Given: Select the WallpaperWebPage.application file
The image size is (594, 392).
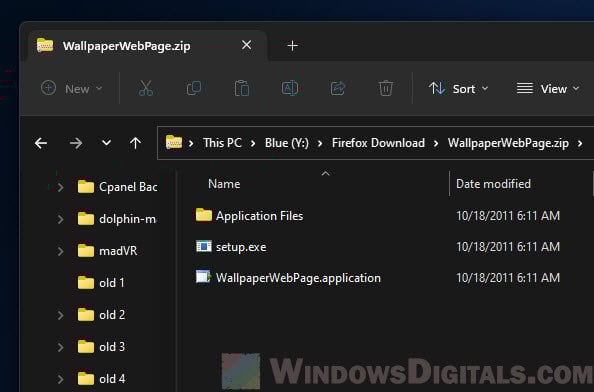Looking at the screenshot, I should pyautogui.click(x=298, y=278).
